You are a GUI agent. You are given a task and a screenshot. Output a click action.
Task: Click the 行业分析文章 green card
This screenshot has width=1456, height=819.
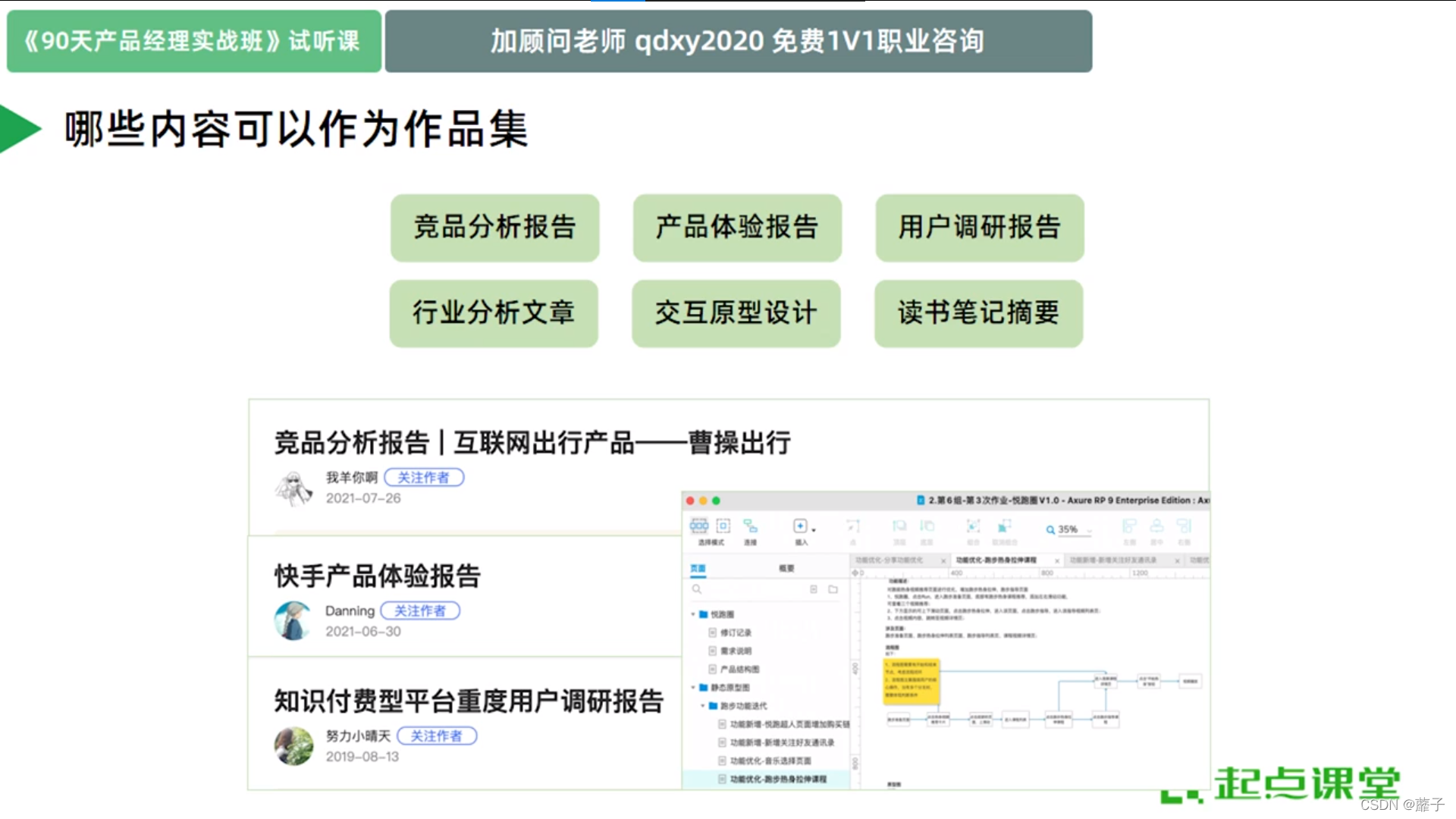[494, 313]
